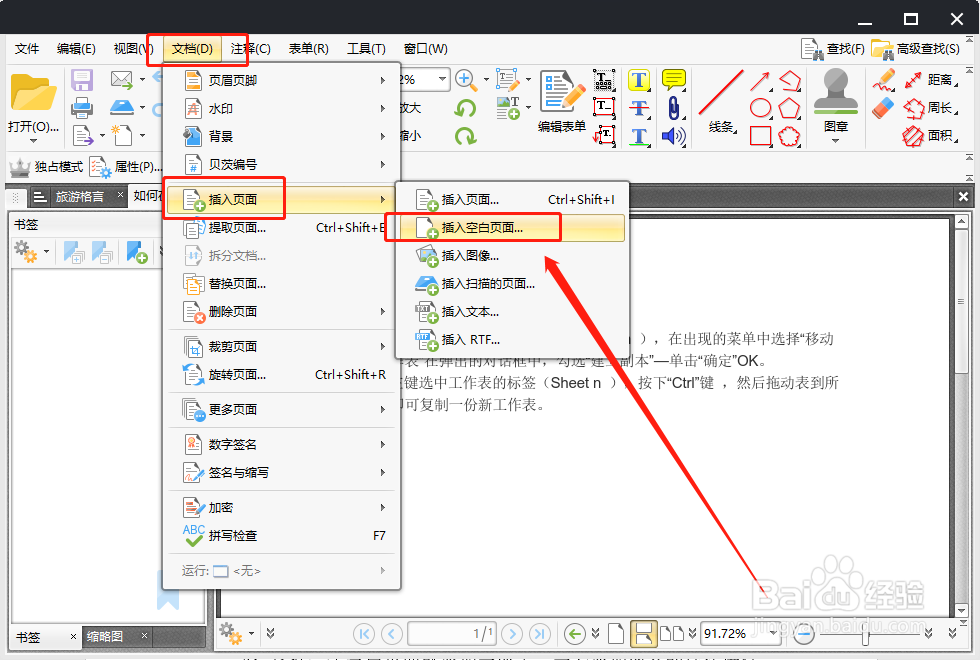This screenshot has height=660, width=980.
Task: Select the eraser tool in toolbar
Action: point(883,106)
